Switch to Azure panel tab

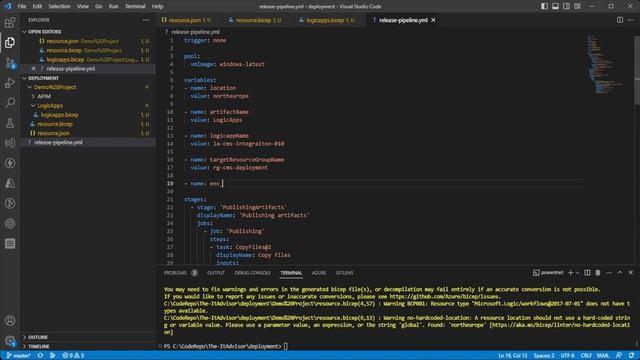[319, 273]
